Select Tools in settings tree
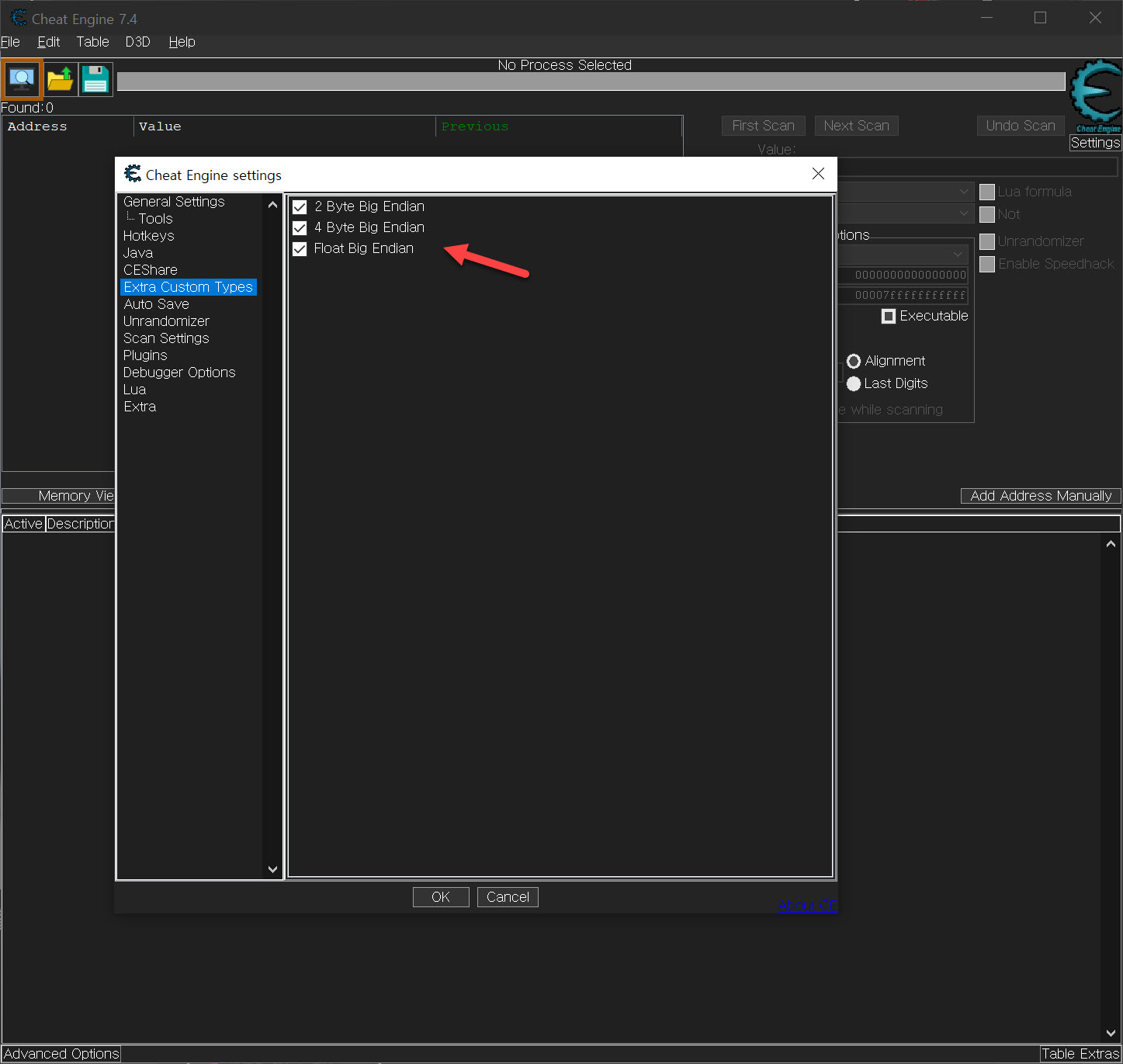Screen dimensions: 1123x1064 155,219
